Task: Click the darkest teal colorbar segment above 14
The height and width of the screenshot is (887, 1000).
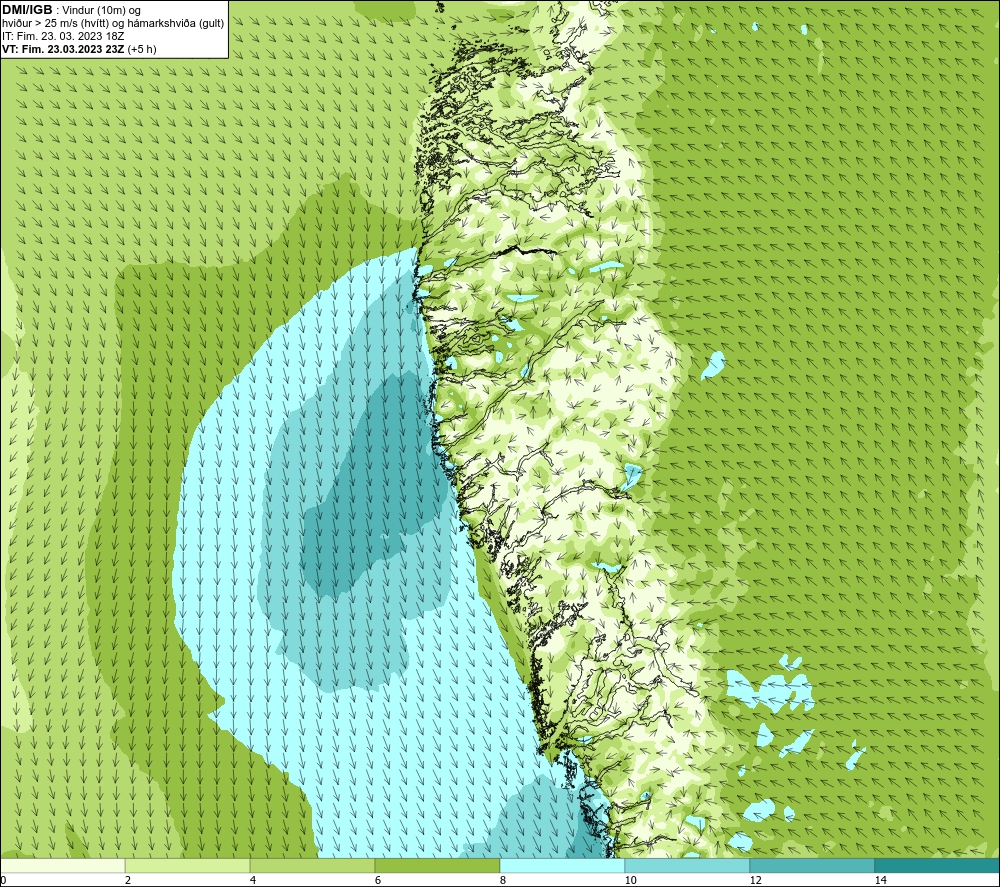Action: tap(938, 865)
